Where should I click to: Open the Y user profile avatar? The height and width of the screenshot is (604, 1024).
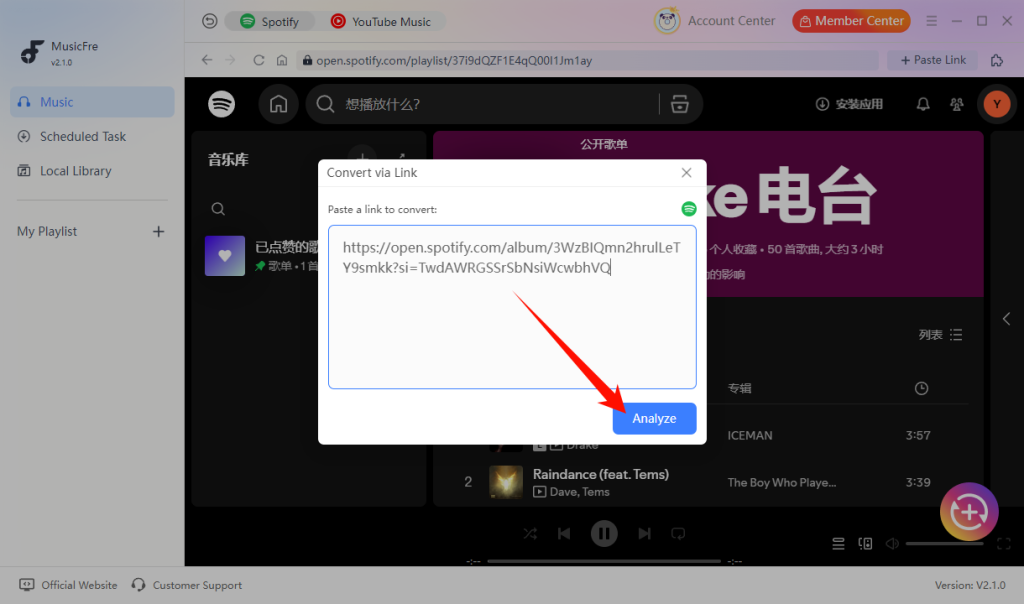[x=997, y=104]
